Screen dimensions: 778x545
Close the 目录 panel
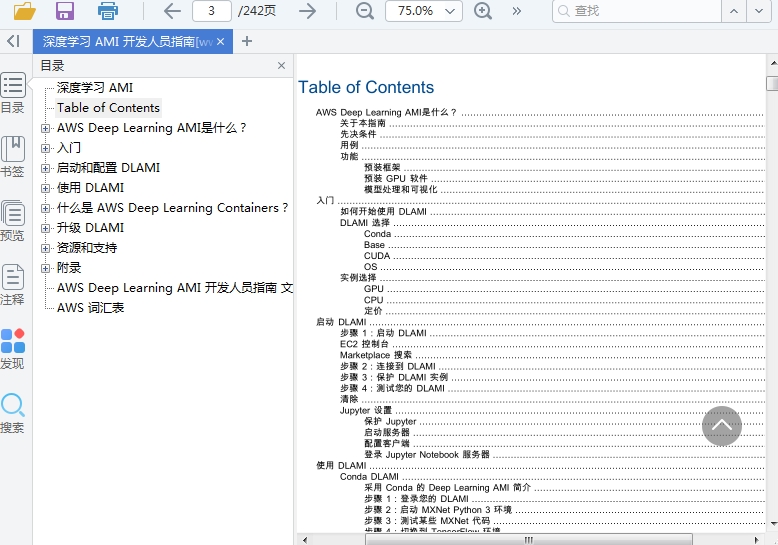pyautogui.click(x=281, y=66)
